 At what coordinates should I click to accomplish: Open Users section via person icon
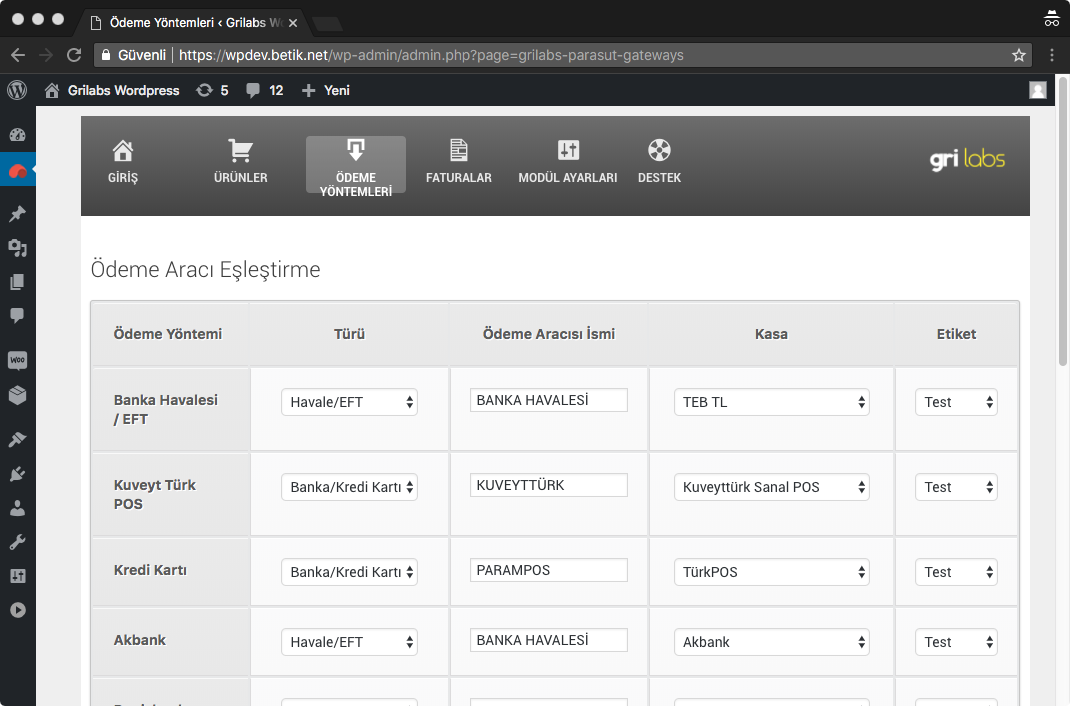click(x=17, y=508)
